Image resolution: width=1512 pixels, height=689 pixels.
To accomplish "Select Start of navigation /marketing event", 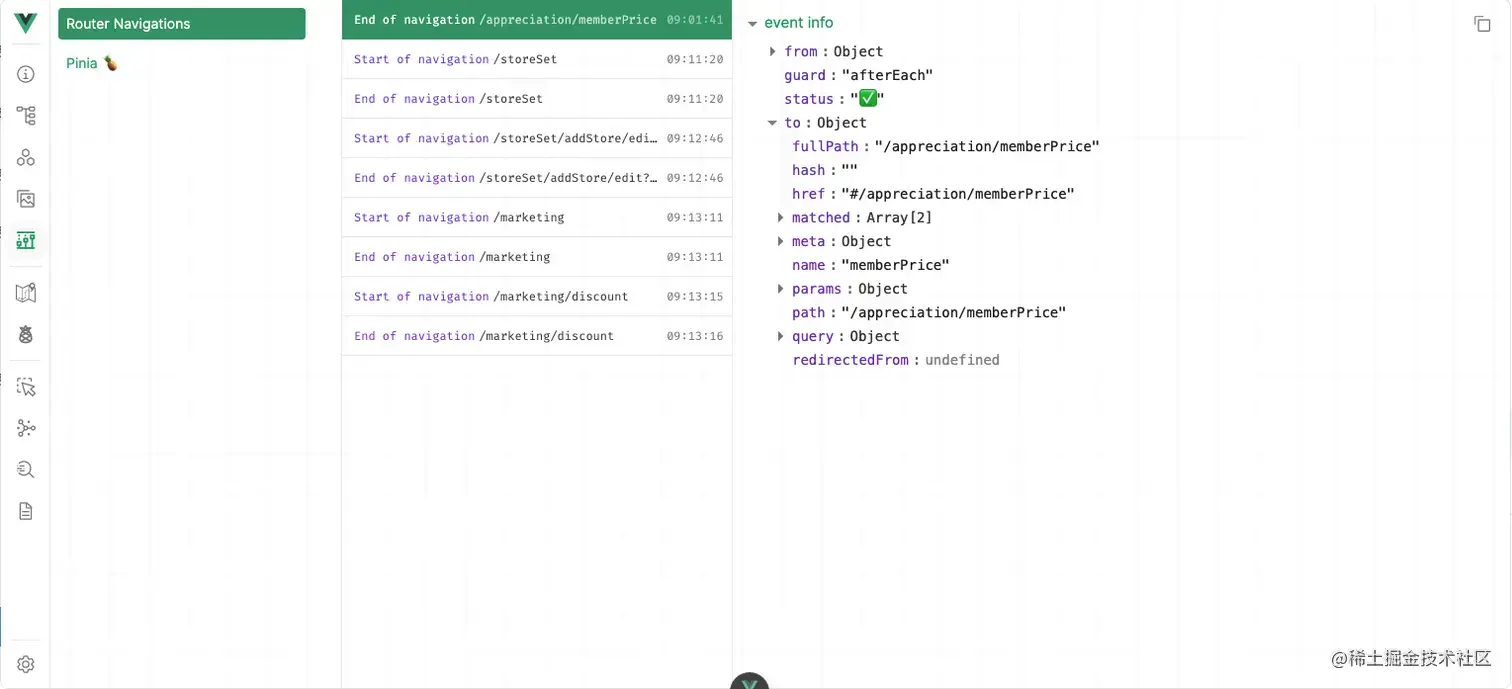I will point(537,217).
